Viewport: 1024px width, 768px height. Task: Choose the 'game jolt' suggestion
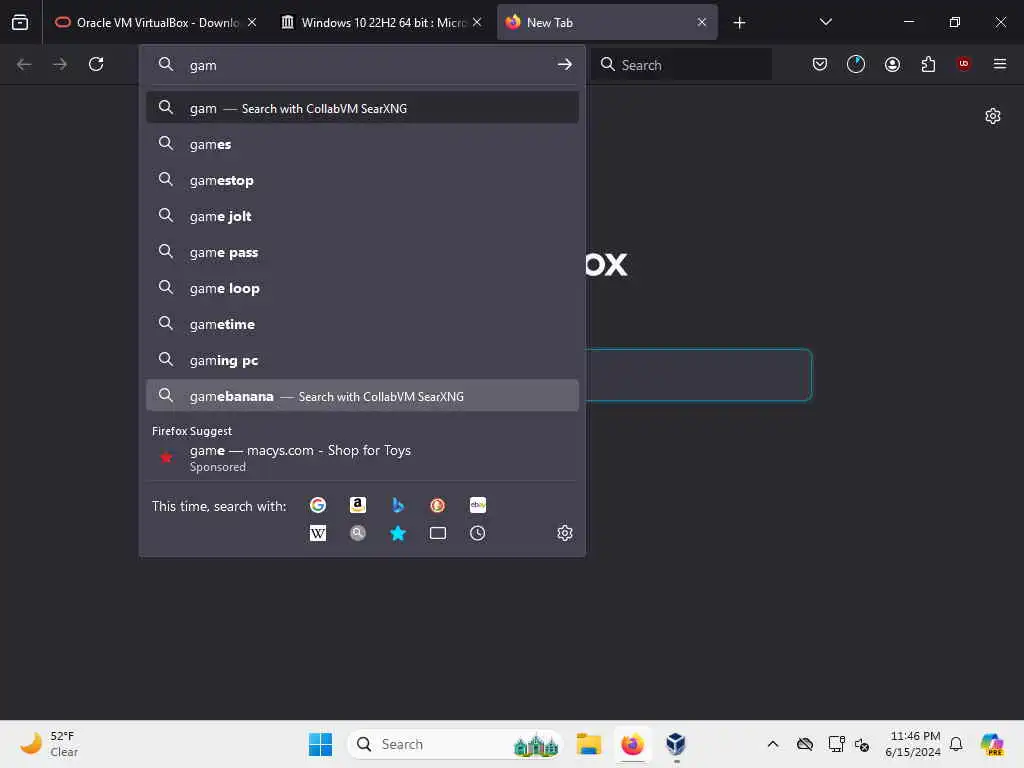pos(362,216)
